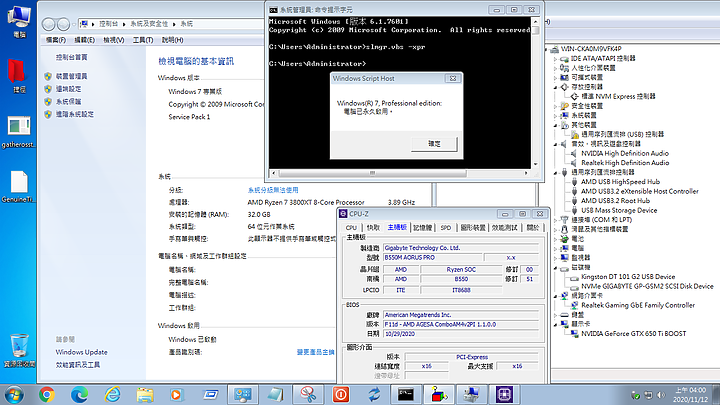
Task: Click the Windows Start orb
Action: click(x=13, y=395)
